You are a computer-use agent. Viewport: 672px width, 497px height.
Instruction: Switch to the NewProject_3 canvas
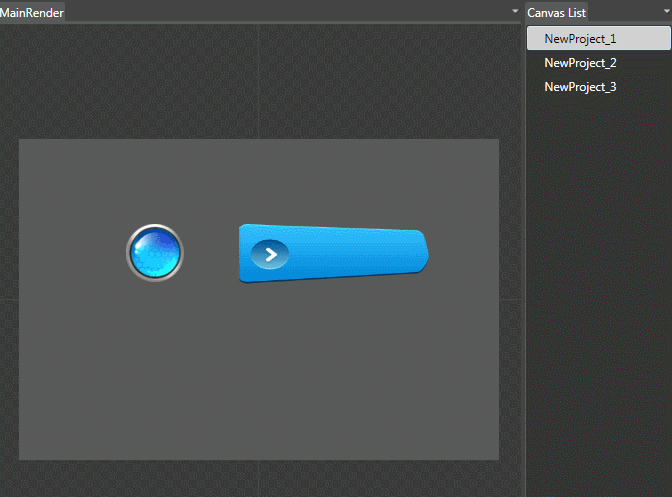[x=580, y=87]
